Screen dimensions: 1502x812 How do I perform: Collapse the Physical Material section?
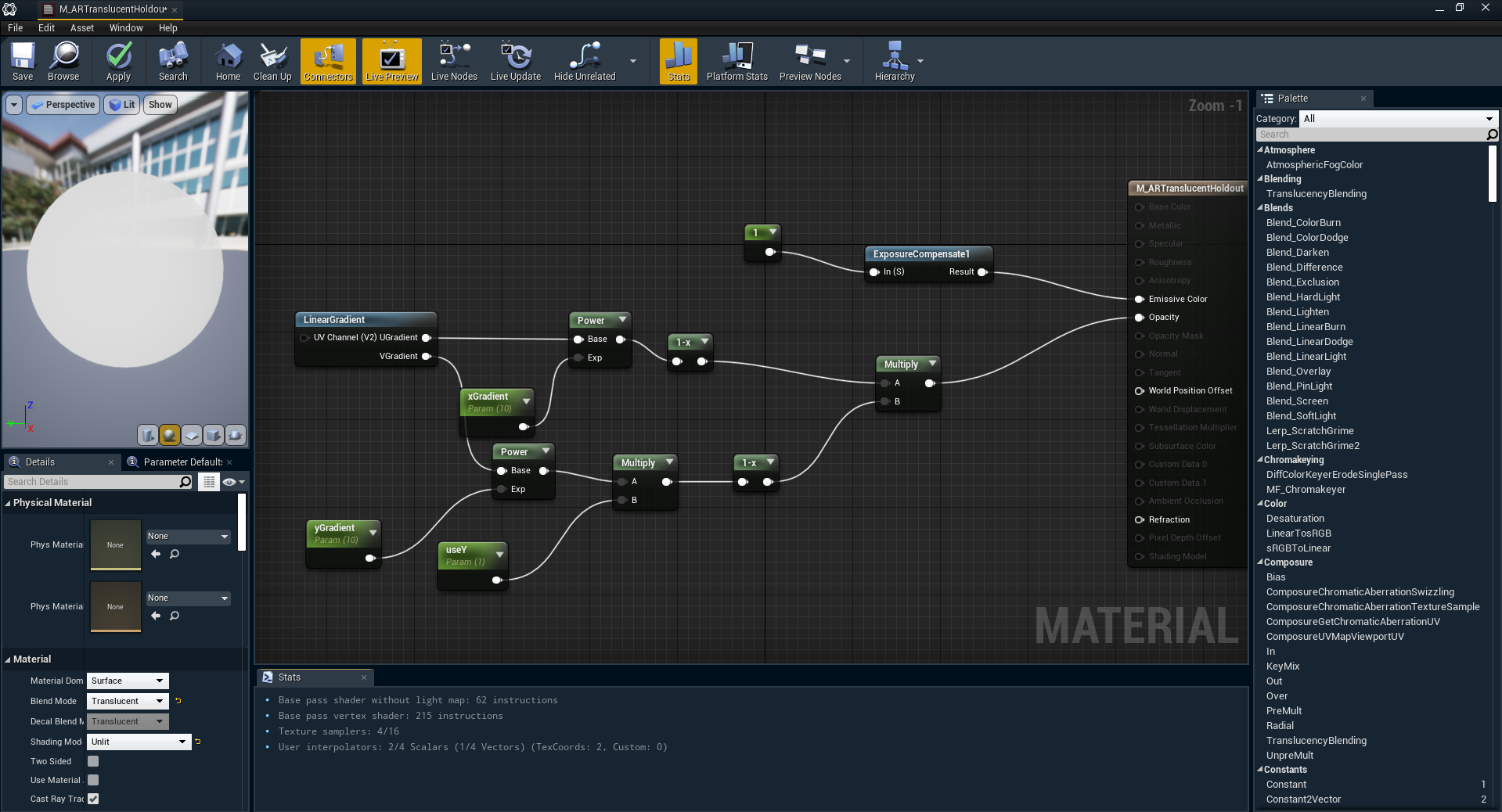[x=8, y=503]
